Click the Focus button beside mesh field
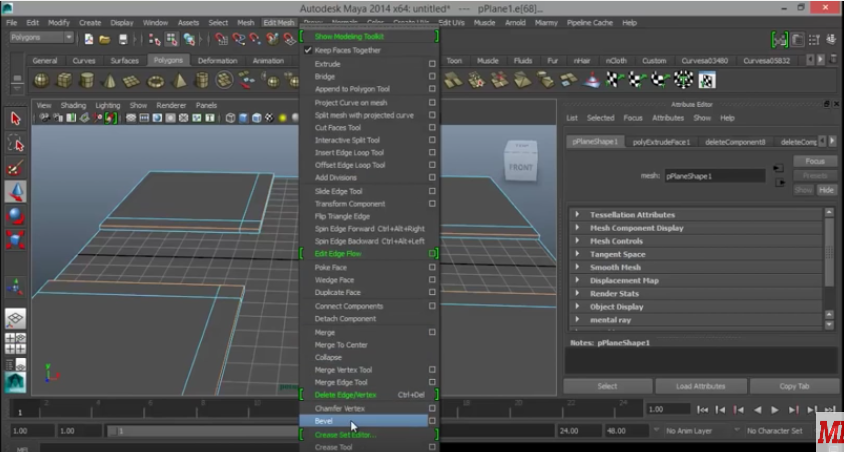 pos(815,161)
